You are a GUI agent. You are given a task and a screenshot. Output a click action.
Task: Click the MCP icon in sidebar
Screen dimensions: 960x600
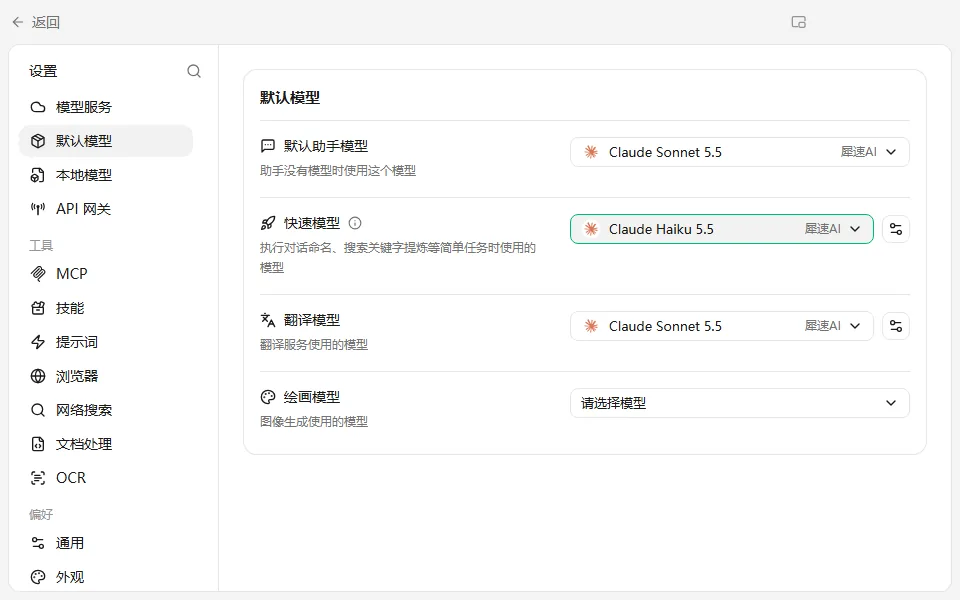(38, 274)
